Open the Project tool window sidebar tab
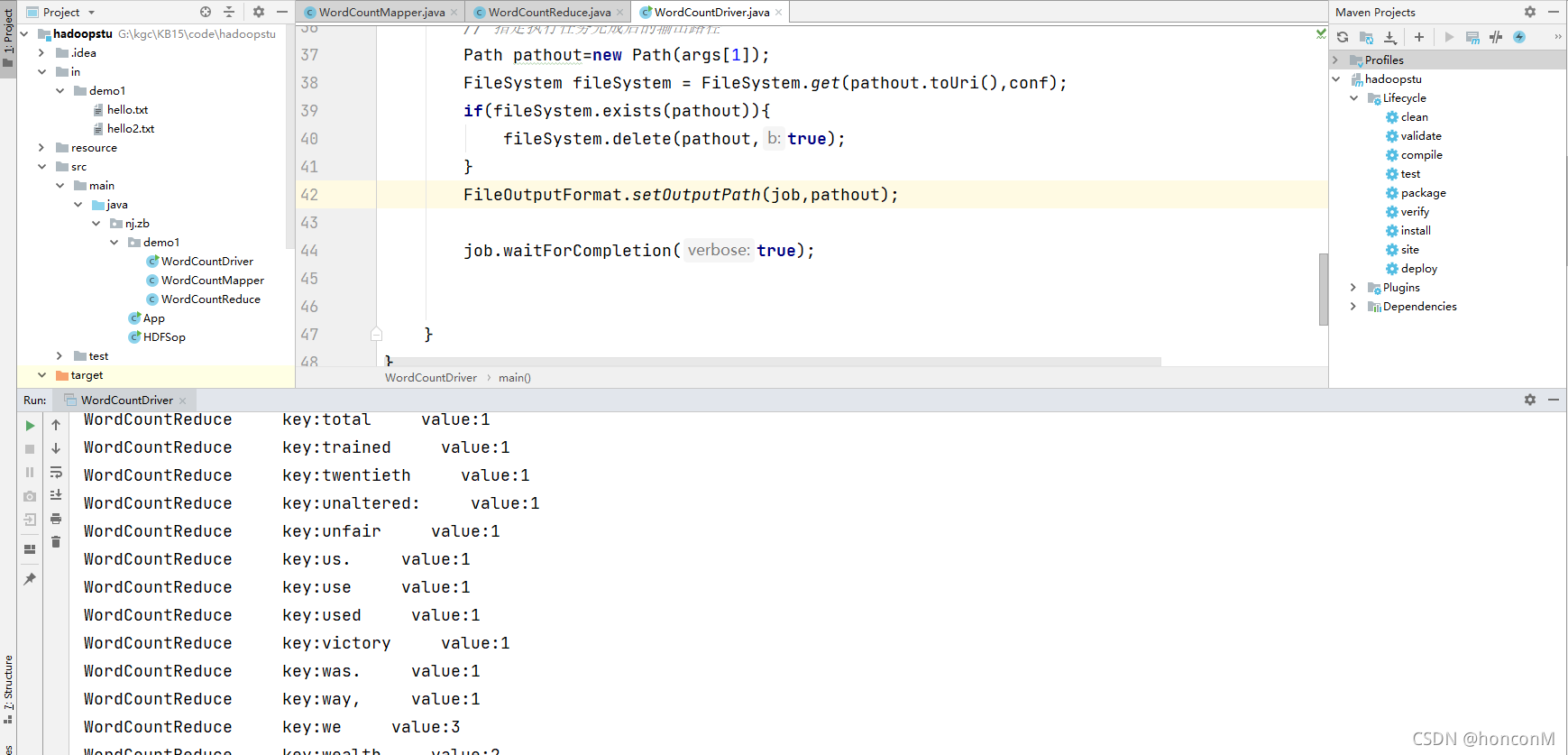 (x=8, y=40)
